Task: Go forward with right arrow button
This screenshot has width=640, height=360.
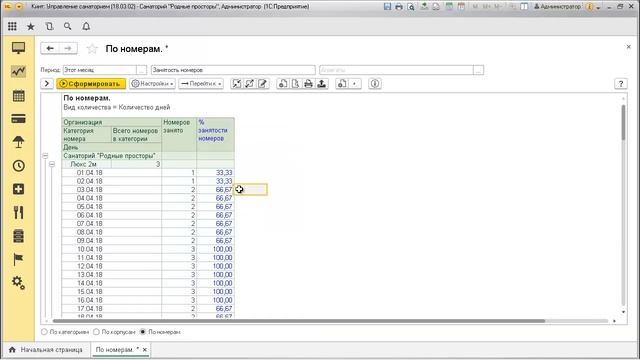Action: [x=68, y=48]
